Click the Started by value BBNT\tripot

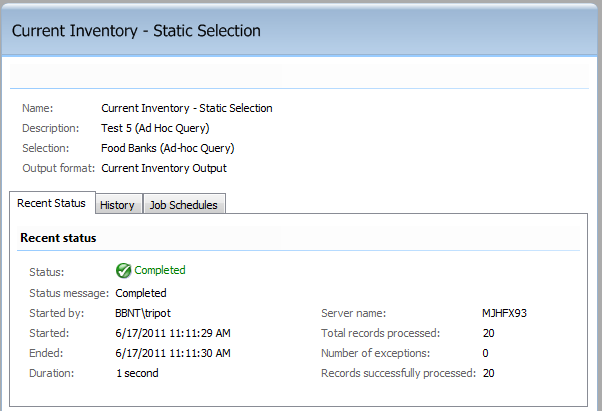tap(143, 313)
